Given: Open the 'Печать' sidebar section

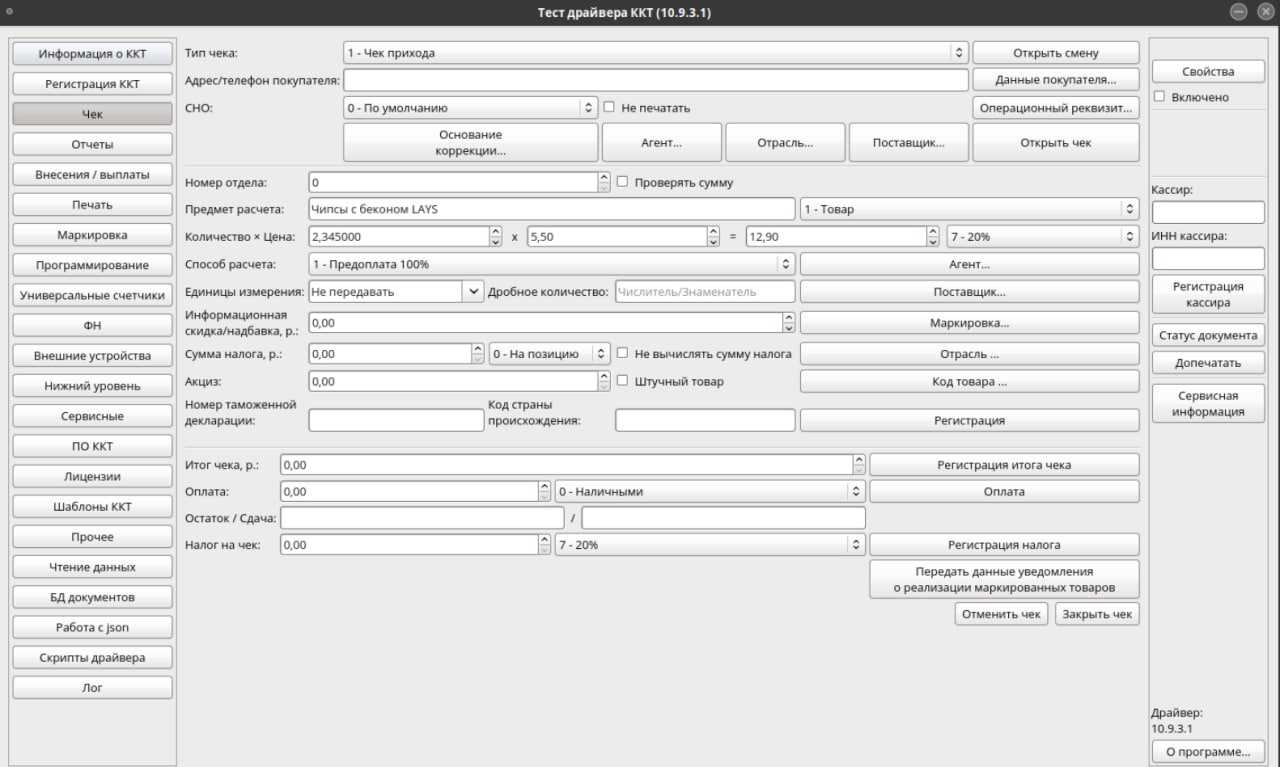Looking at the screenshot, I should (92, 205).
